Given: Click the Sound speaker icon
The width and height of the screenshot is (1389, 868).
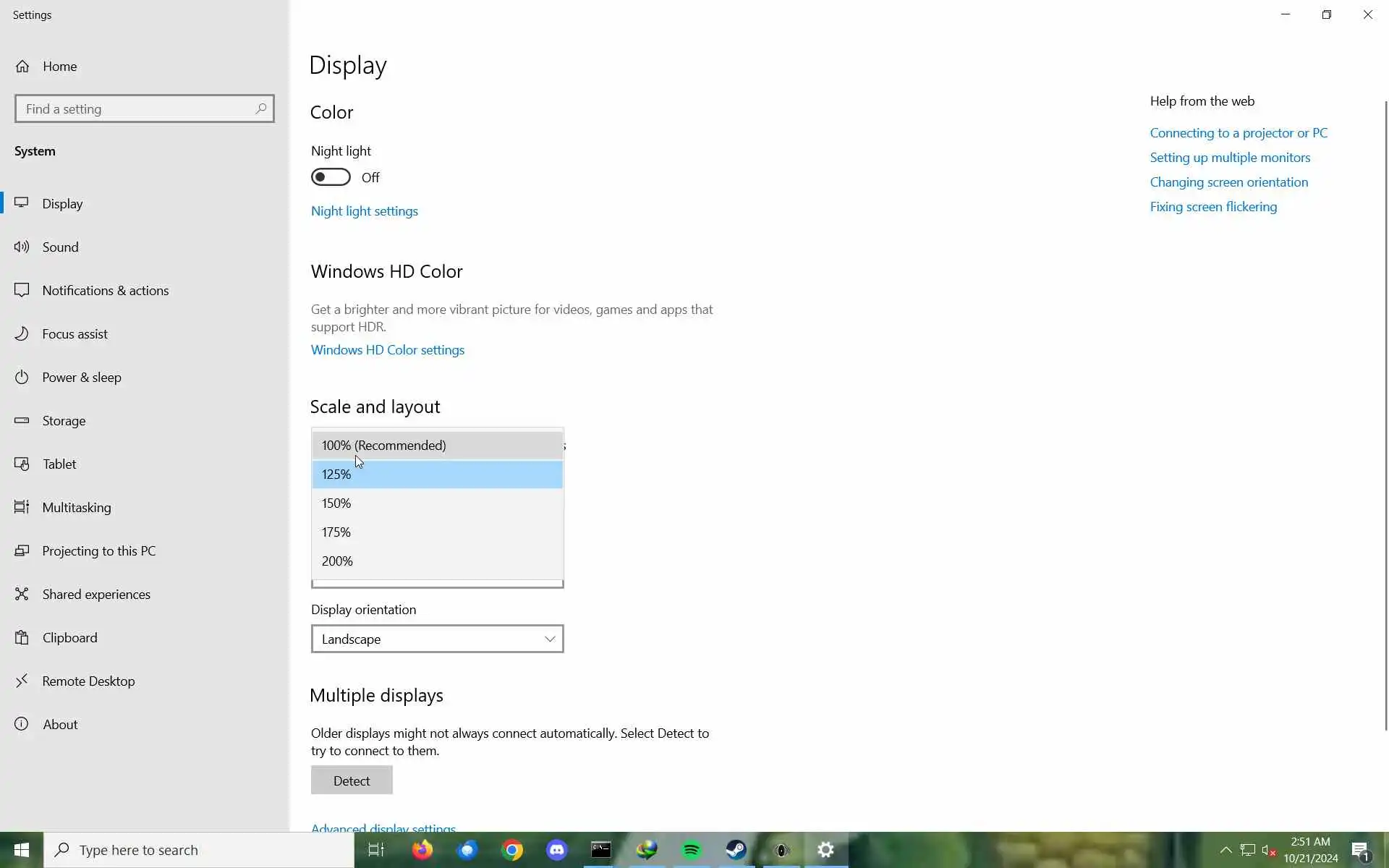Looking at the screenshot, I should coord(22,247).
